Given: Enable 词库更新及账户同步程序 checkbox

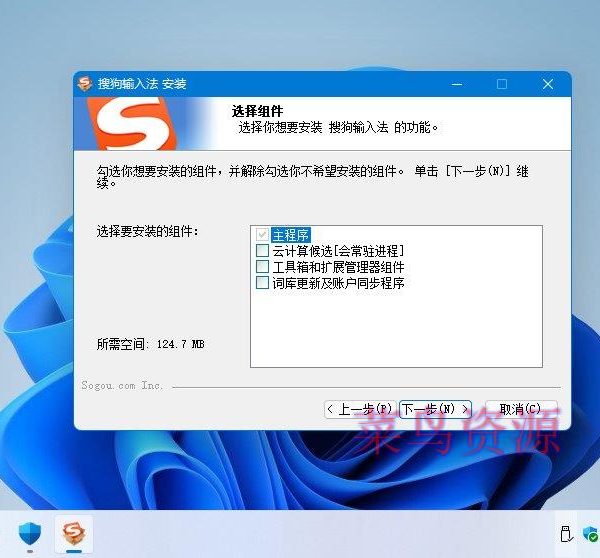Looking at the screenshot, I should click(x=263, y=283).
